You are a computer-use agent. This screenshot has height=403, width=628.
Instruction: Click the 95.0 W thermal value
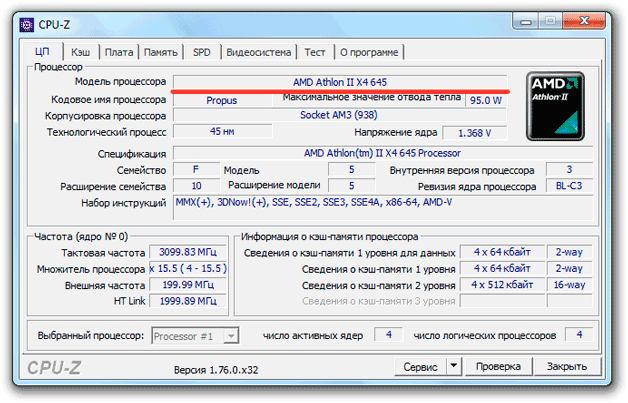click(485, 100)
